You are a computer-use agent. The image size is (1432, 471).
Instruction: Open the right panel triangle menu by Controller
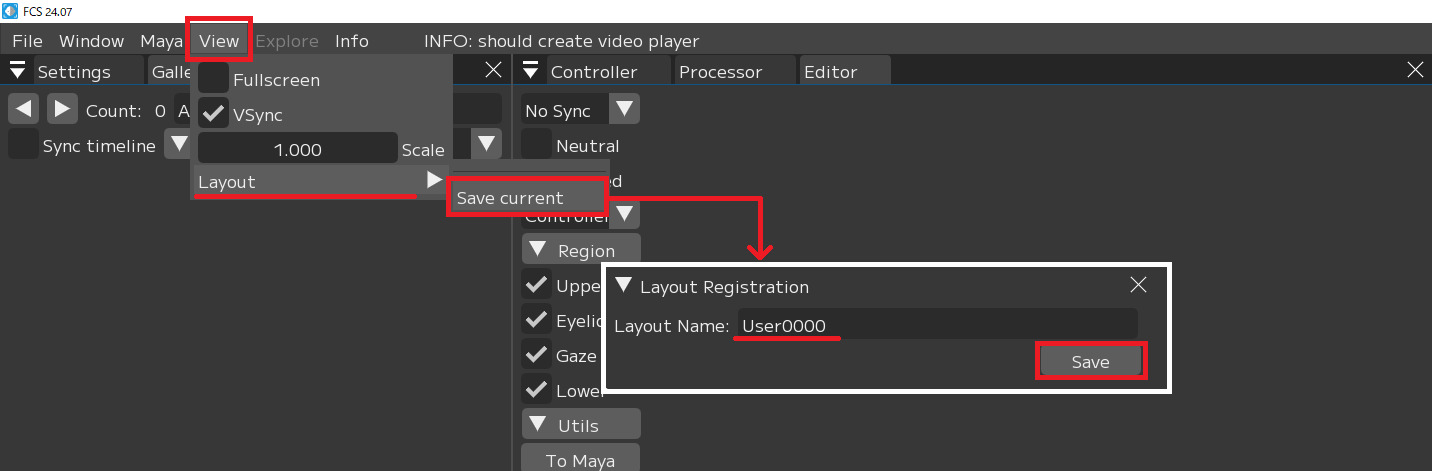click(x=531, y=71)
